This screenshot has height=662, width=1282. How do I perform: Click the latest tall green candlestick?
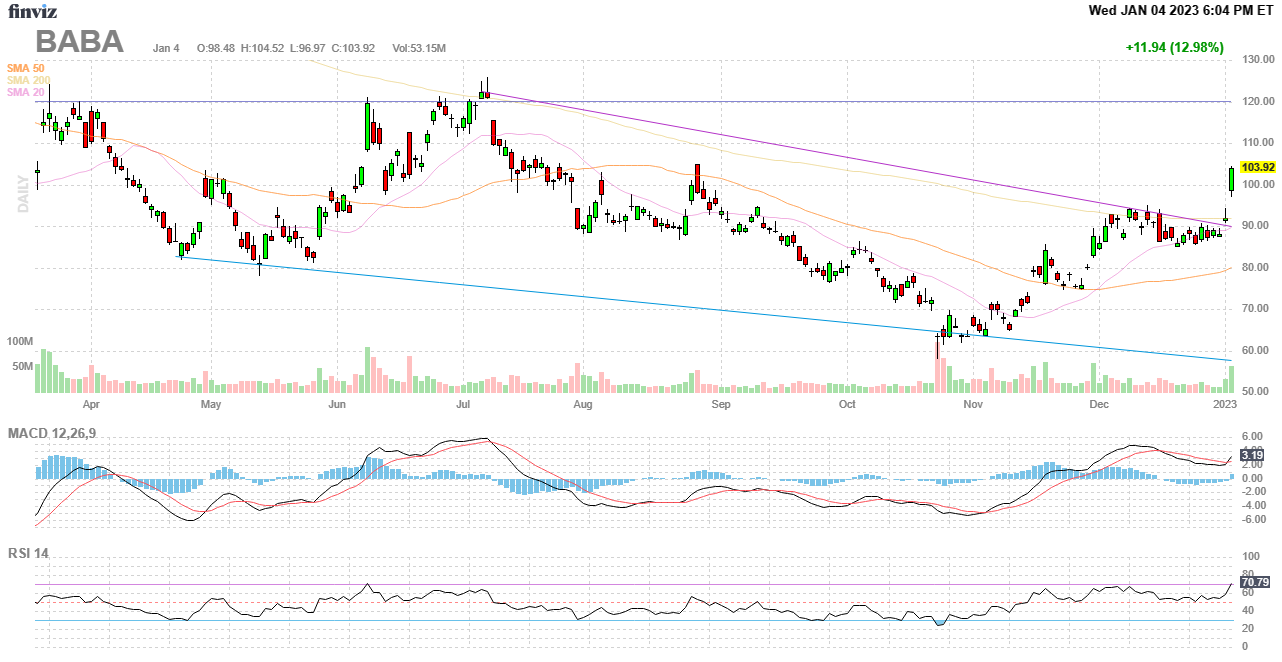pos(1231,179)
